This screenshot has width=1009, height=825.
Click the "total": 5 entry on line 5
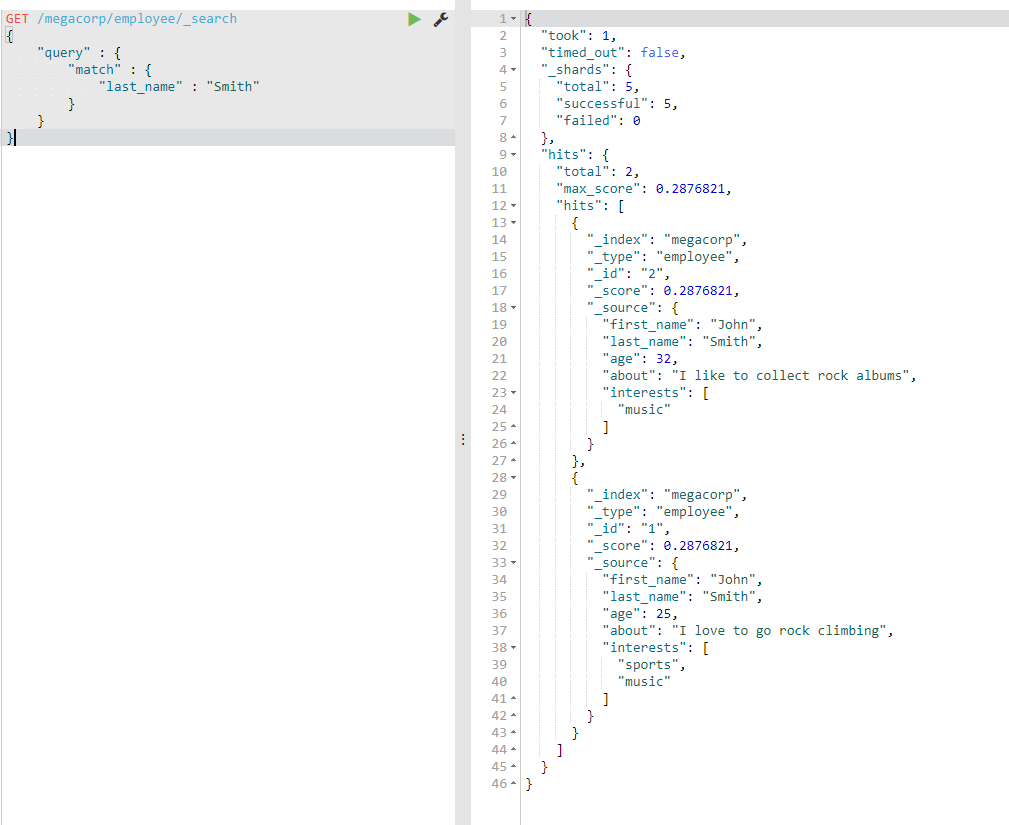tap(595, 86)
